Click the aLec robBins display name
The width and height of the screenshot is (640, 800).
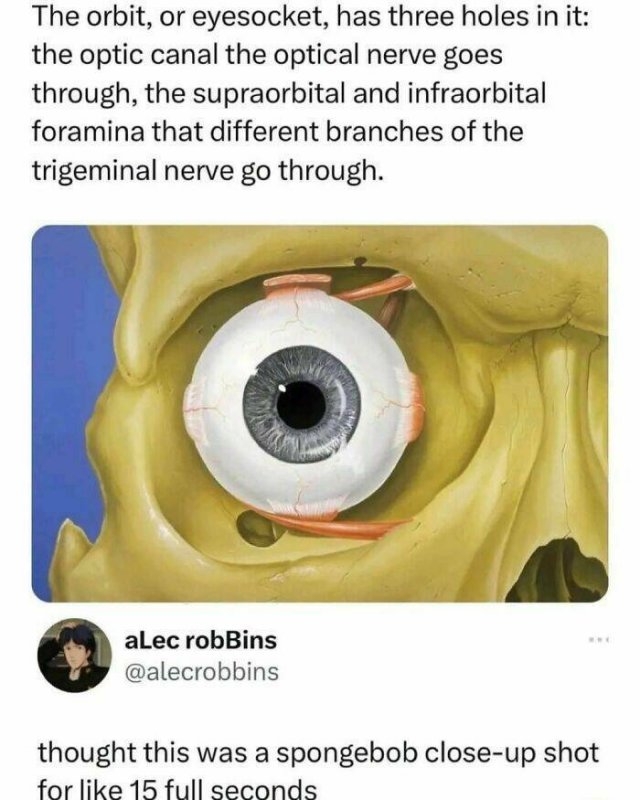201,640
